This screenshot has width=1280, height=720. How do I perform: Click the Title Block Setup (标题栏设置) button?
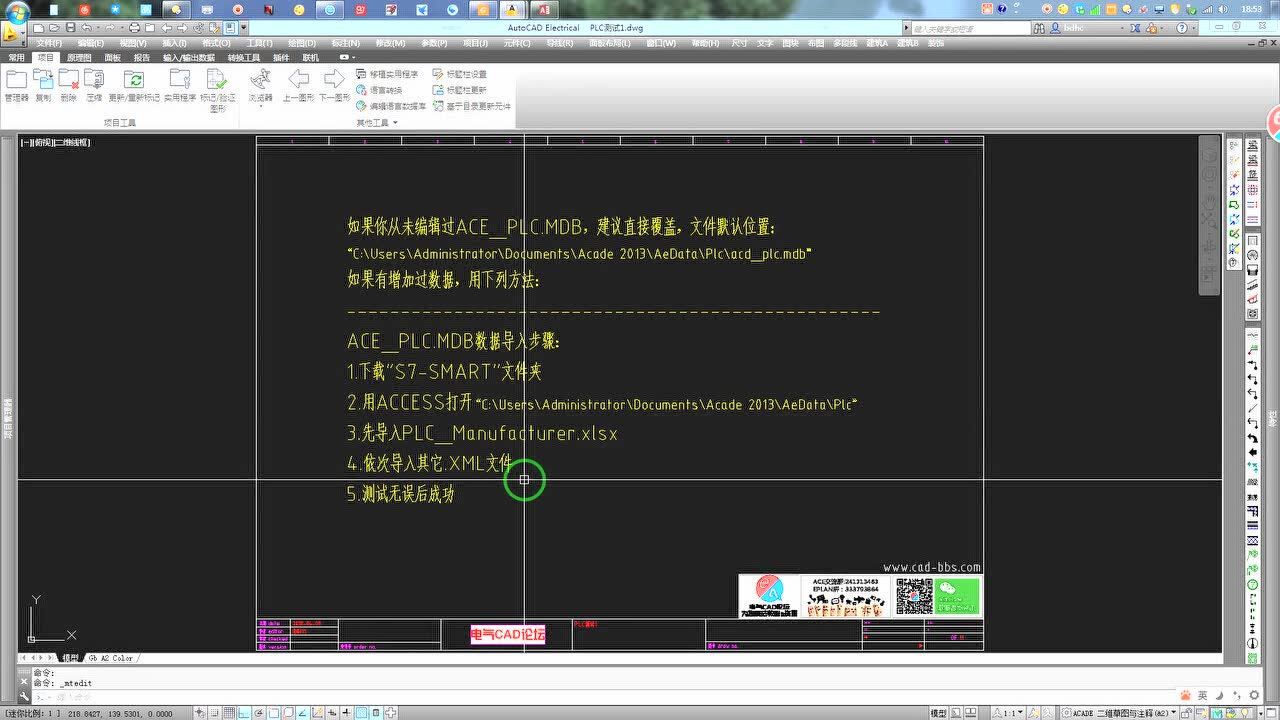point(459,74)
